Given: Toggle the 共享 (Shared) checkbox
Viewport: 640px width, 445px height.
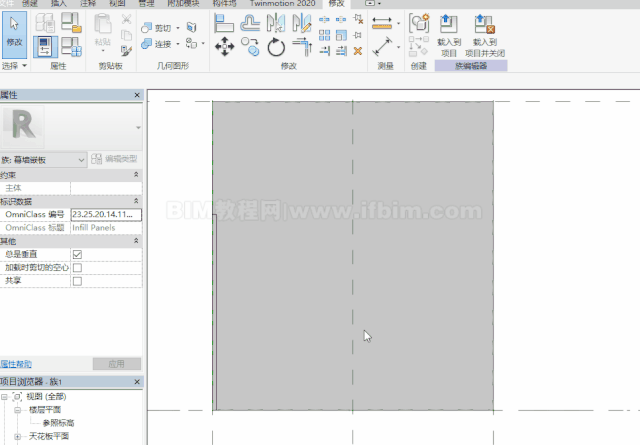Looking at the screenshot, I should [x=77, y=281].
